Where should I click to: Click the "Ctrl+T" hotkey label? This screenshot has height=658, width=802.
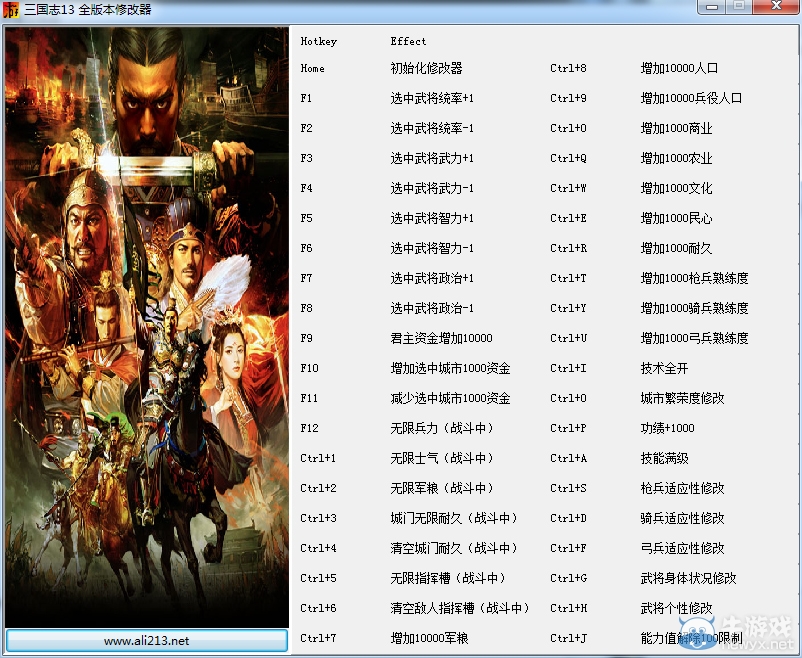(x=568, y=278)
